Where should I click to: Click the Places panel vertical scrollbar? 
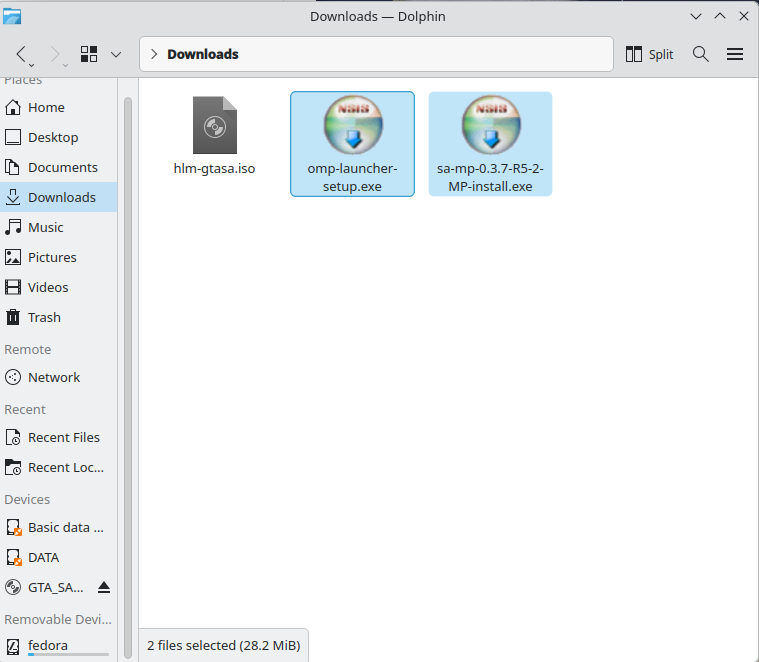coord(128,377)
